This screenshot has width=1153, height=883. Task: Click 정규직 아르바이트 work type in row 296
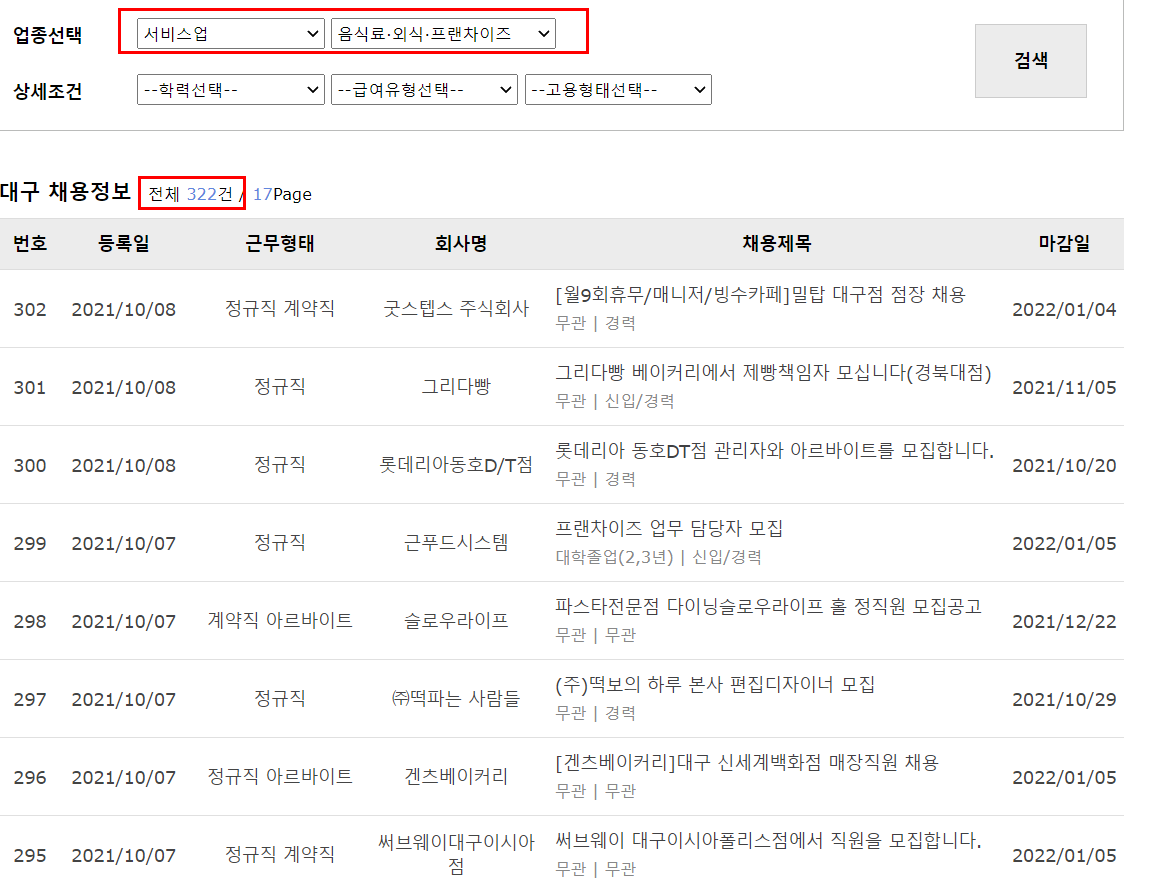click(x=279, y=776)
